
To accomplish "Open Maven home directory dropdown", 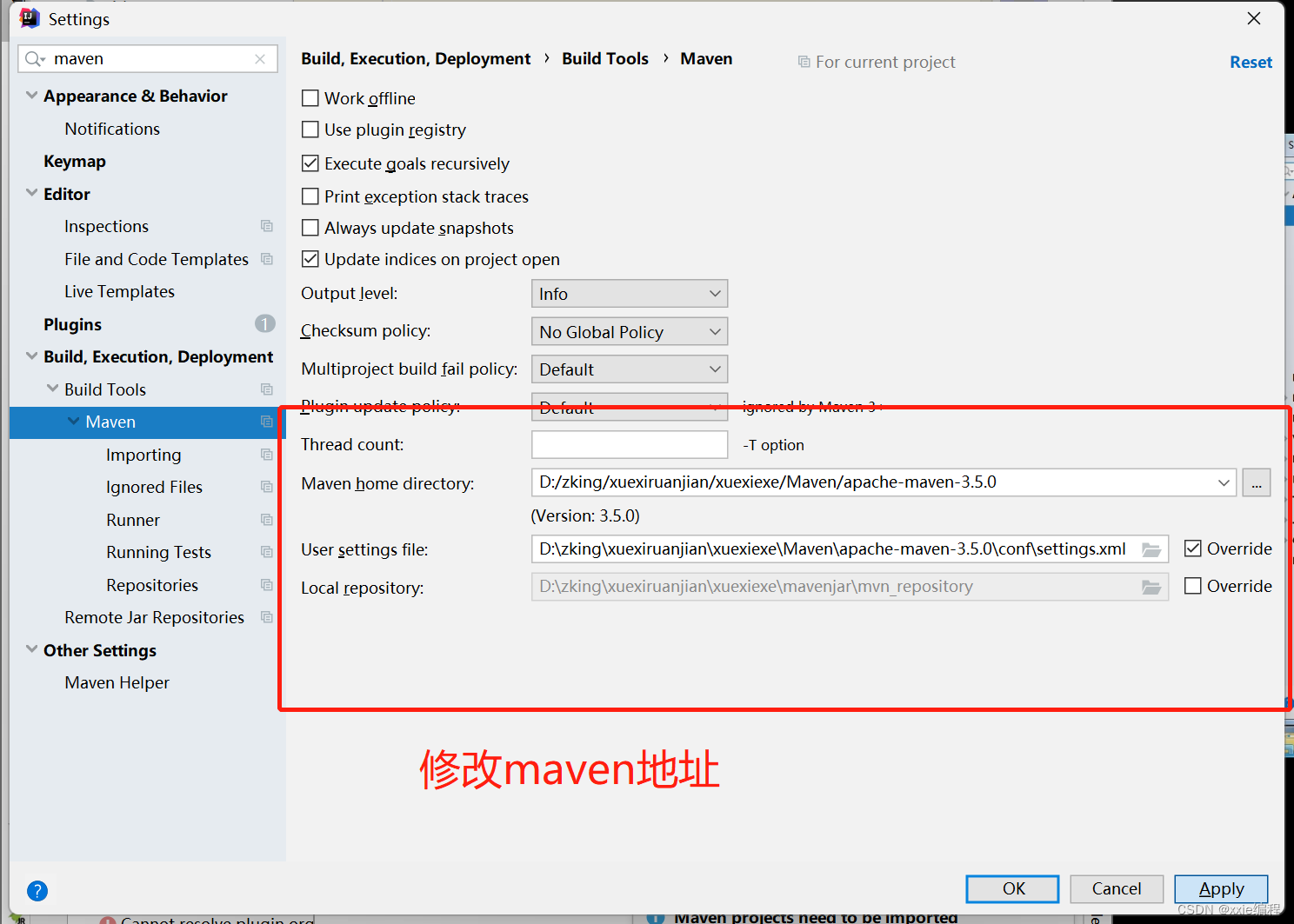I will click(1224, 482).
